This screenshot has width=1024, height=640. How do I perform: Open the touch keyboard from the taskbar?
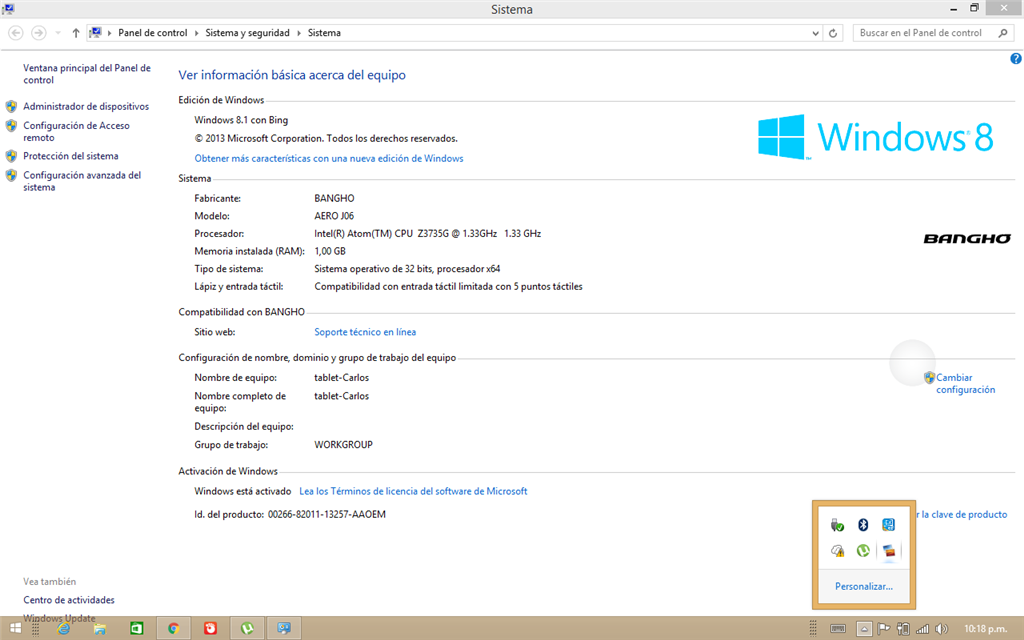click(x=838, y=629)
